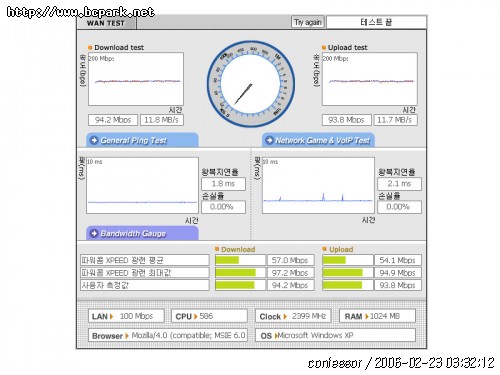Screen dimensions: 500x375
Task: Click the LAN 100 Mbps info field
Action: [x=126, y=316]
